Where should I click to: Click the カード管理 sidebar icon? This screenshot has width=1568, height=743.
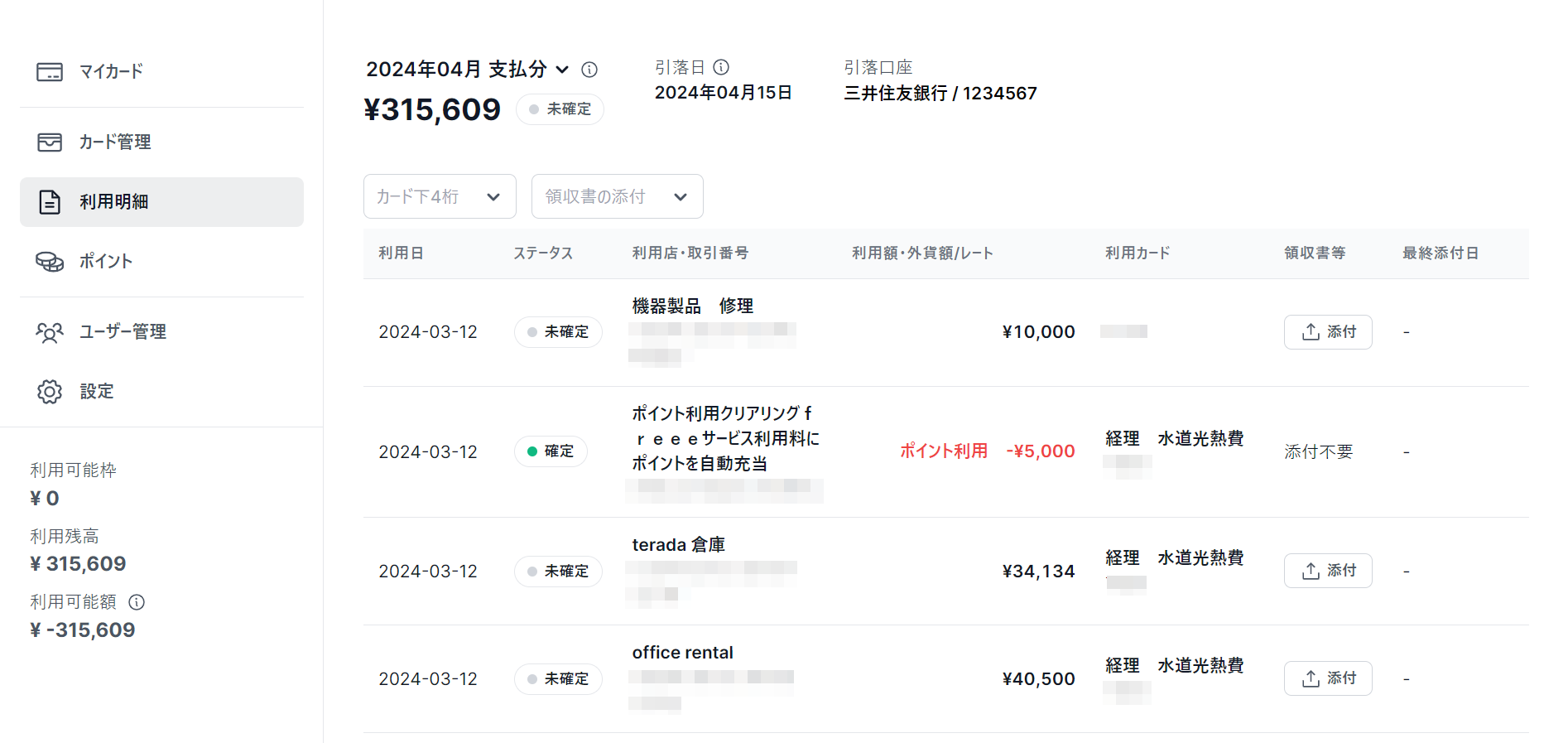tap(50, 142)
